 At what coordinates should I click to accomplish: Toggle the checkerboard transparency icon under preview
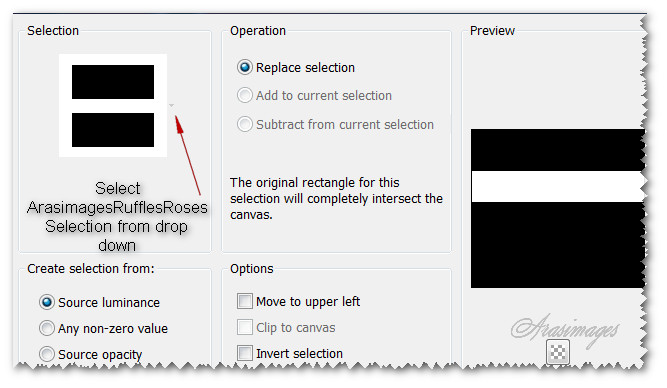558,352
